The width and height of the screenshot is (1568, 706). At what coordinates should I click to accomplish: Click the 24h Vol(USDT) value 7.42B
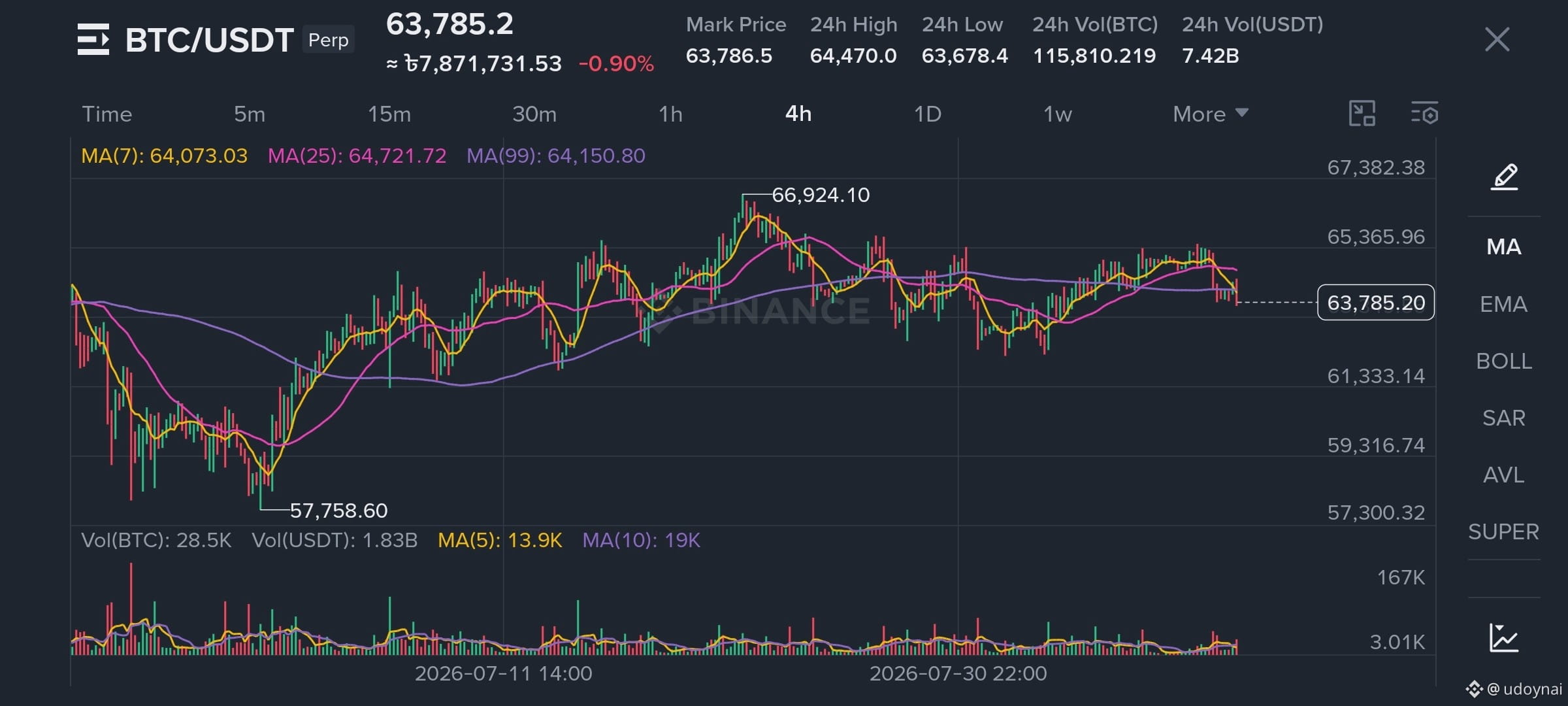(x=1211, y=56)
